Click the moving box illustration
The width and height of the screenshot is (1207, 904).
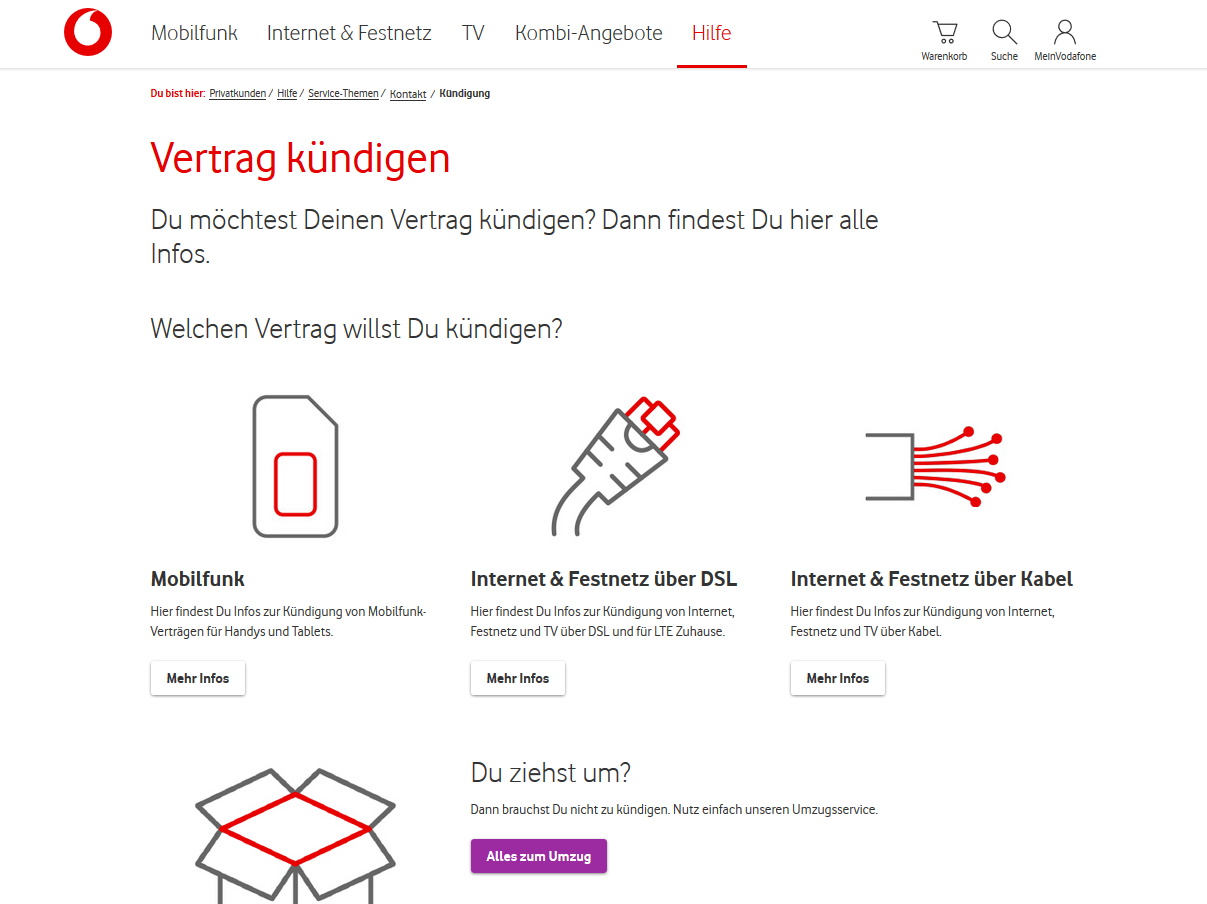click(295, 836)
